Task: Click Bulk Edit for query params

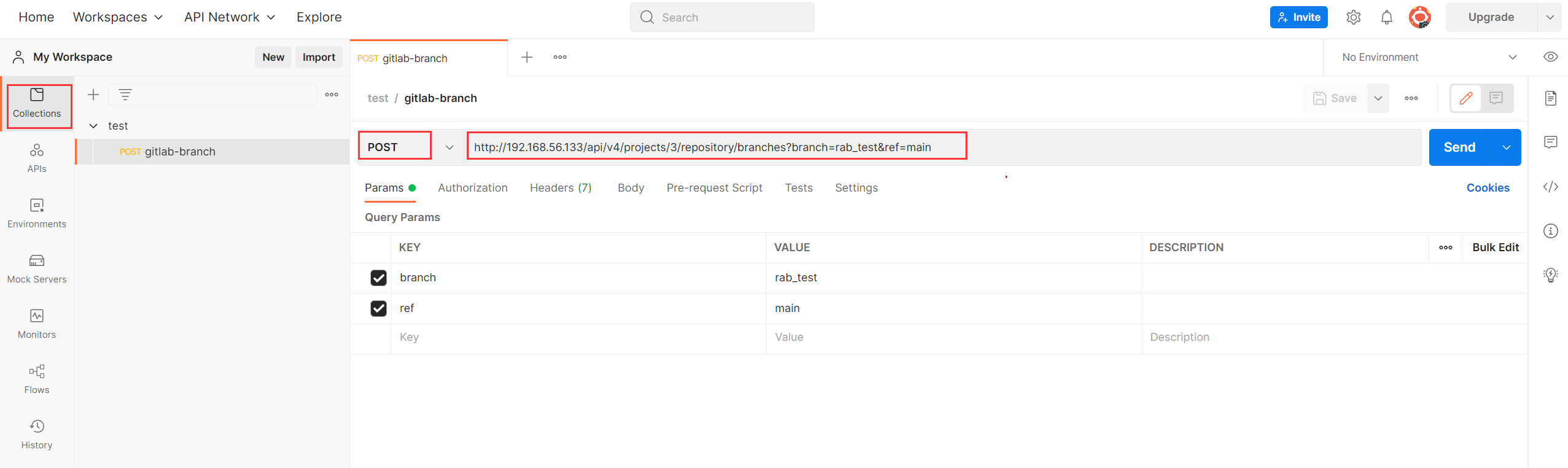Action: click(1496, 248)
